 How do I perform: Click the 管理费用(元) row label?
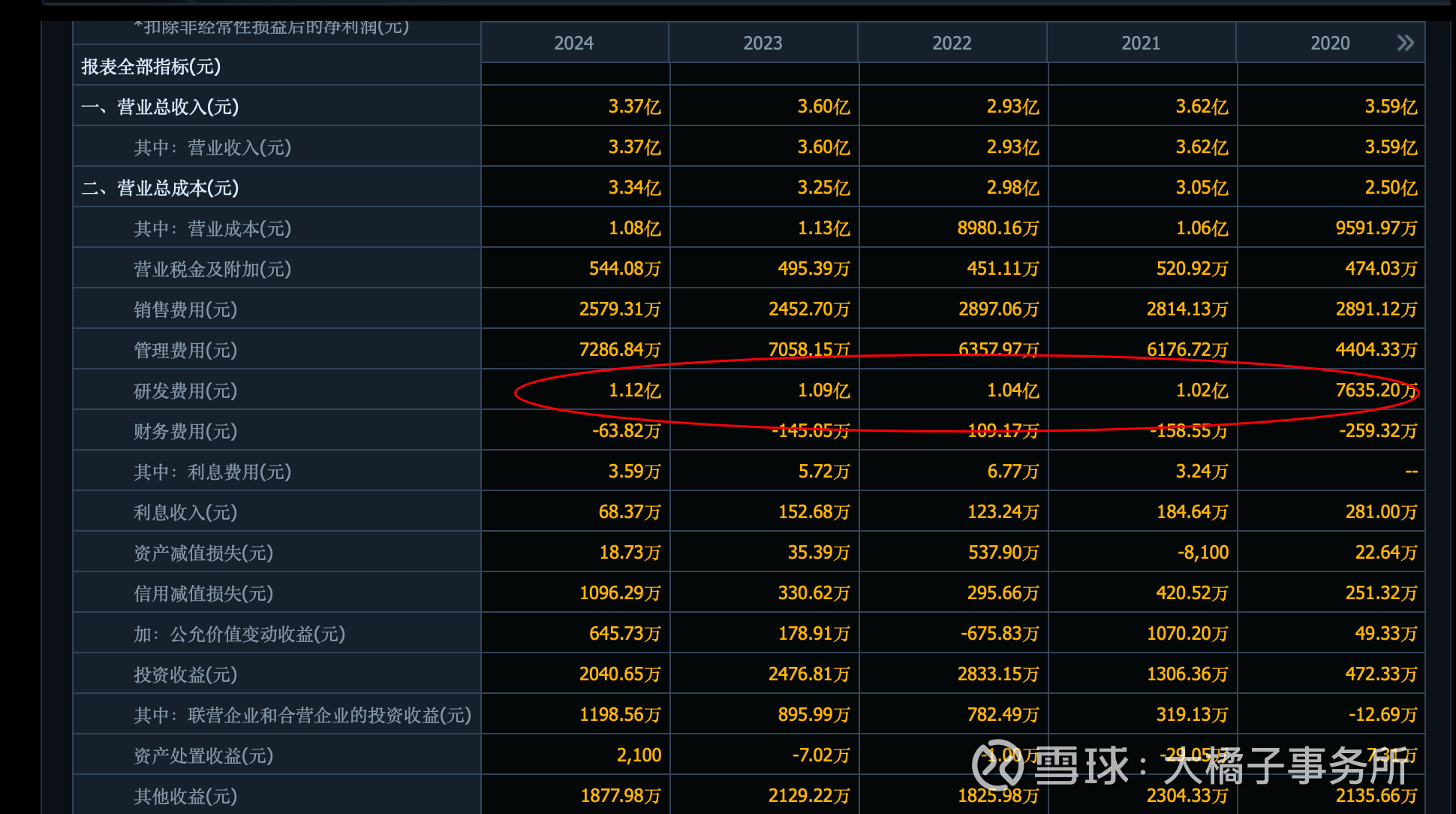(x=185, y=350)
